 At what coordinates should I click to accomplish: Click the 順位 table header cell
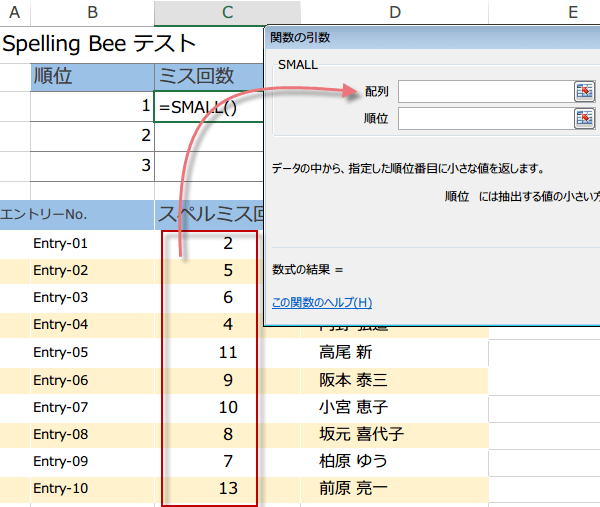[92, 76]
